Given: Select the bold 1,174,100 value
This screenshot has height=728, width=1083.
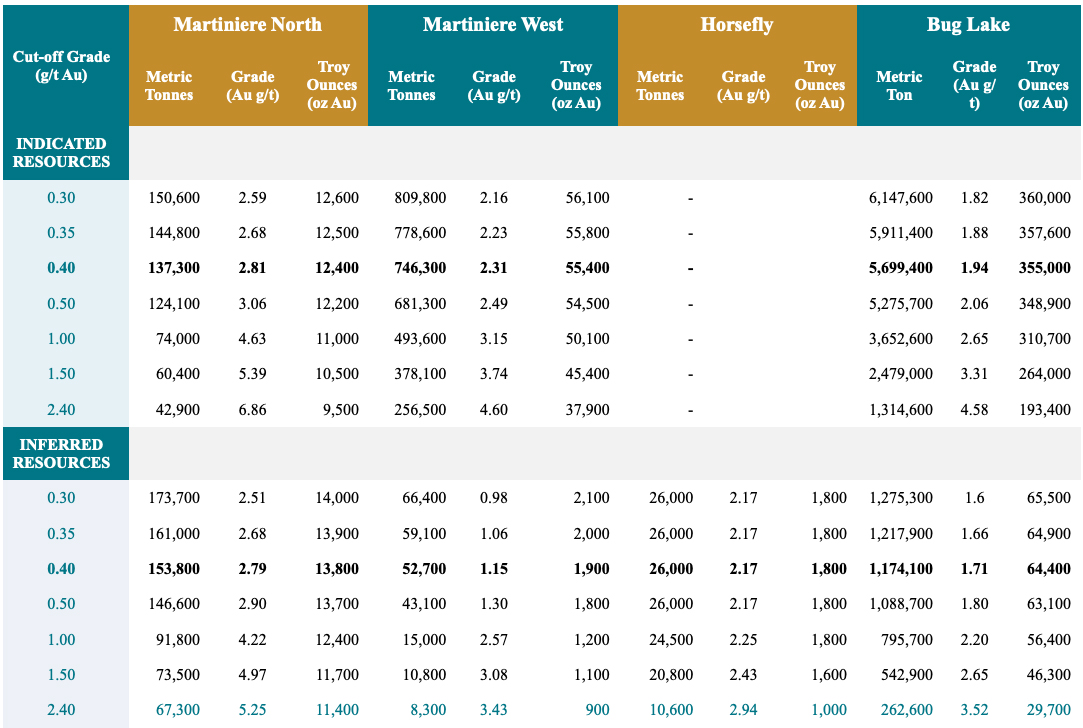Looking at the screenshot, I should click(x=901, y=568).
